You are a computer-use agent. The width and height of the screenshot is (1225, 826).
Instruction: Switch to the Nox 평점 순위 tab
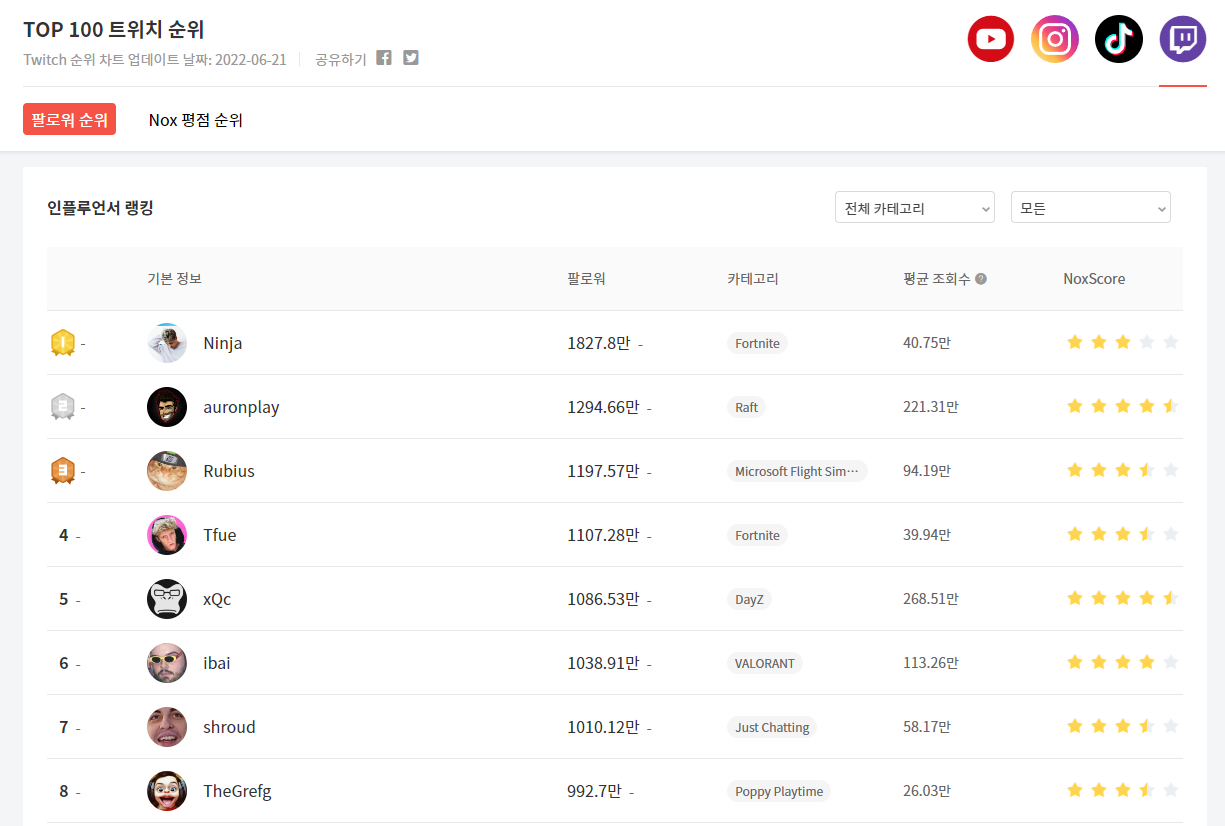(x=196, y=120)
